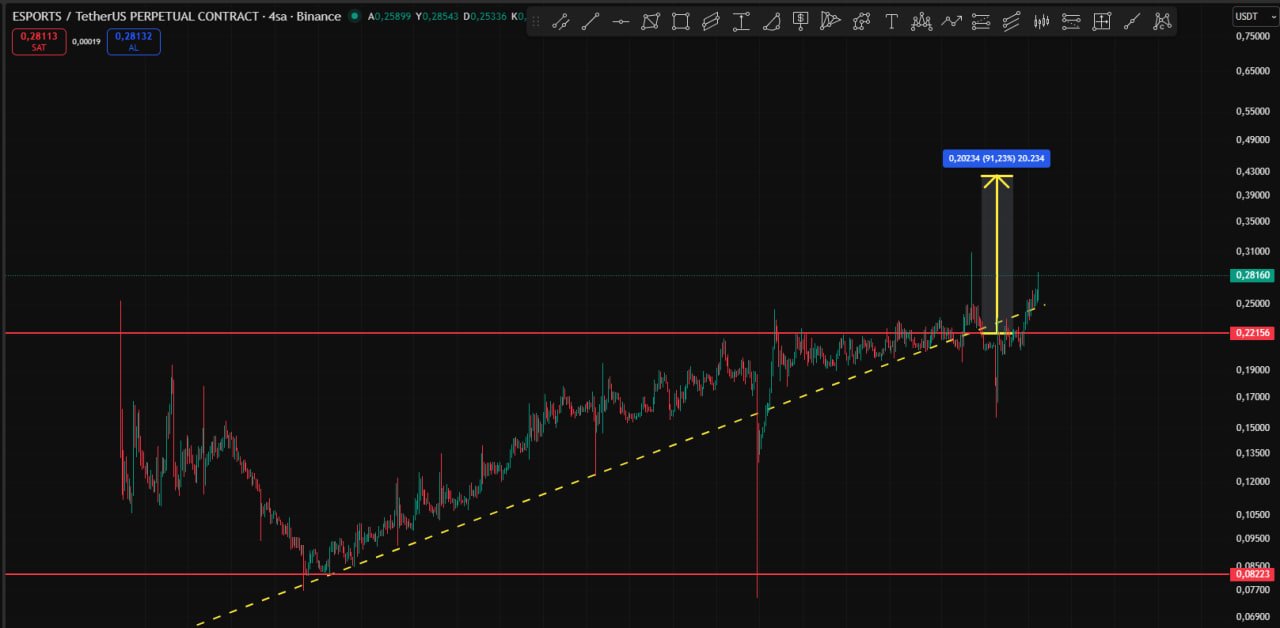This screenshot has width=1280, height=628.
Task: Select the line tool beside the XABCD icon
Action: tap(1131, 21)
